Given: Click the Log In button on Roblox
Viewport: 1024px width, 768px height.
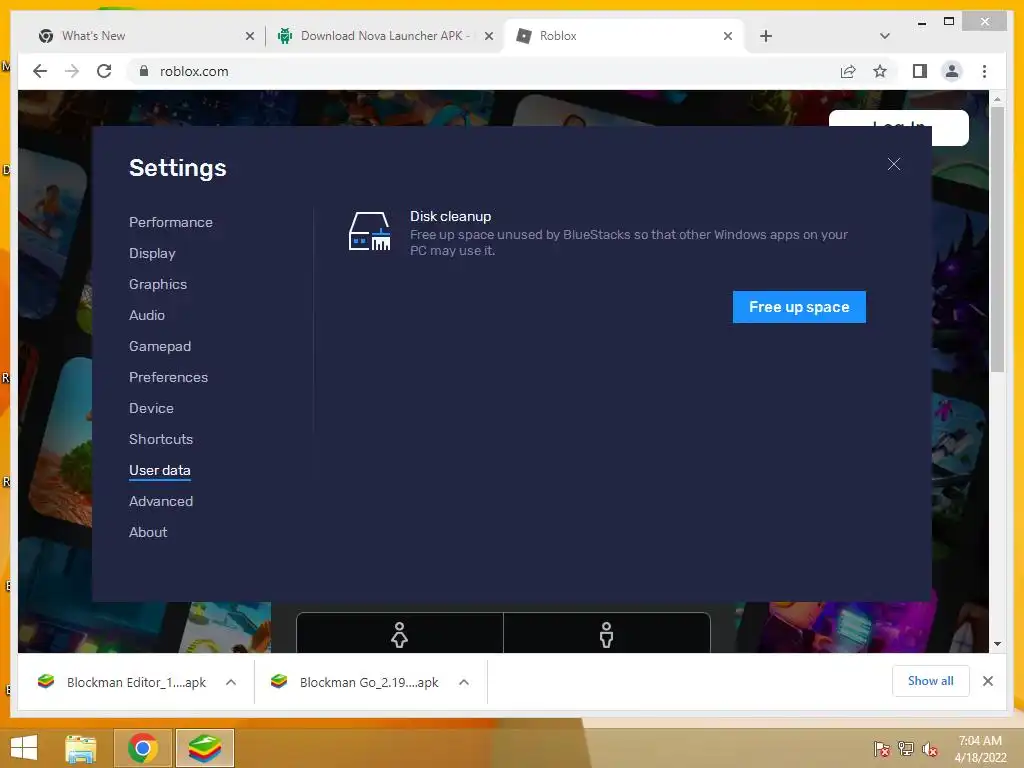Looking at the screenshot, I should tap(899, 127).
